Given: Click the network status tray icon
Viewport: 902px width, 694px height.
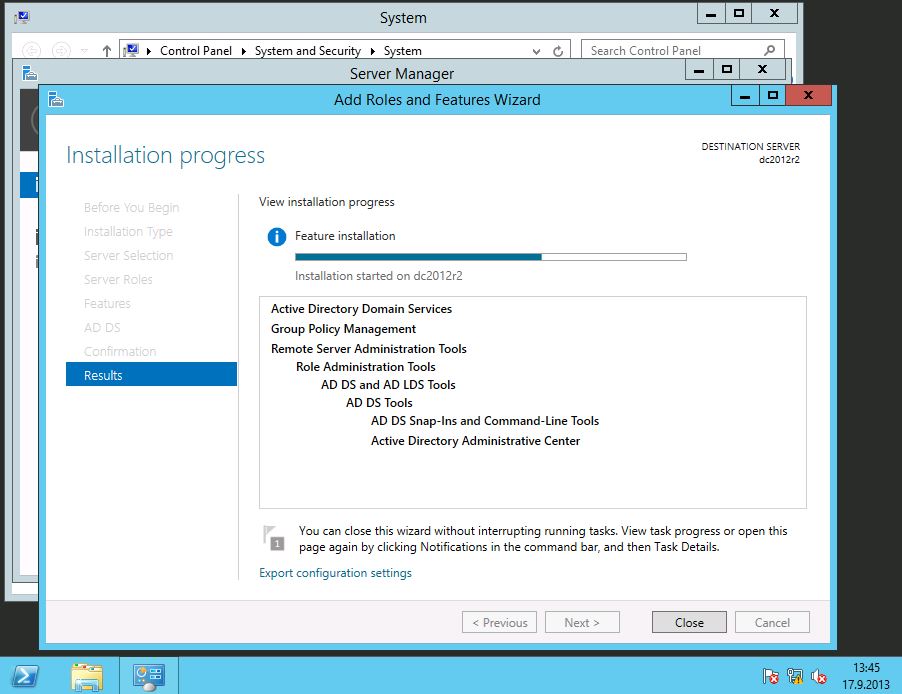Looking at the screenshot, I should [795, 676].
